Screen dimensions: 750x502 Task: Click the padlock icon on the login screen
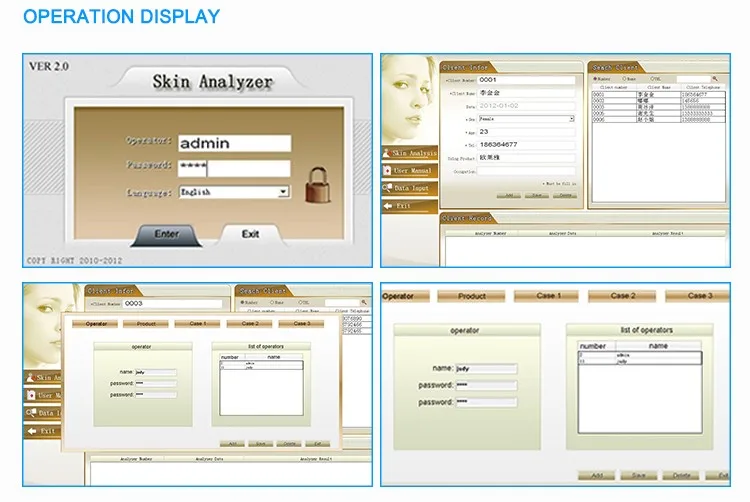pyautogui.click(x=318, y=185)
